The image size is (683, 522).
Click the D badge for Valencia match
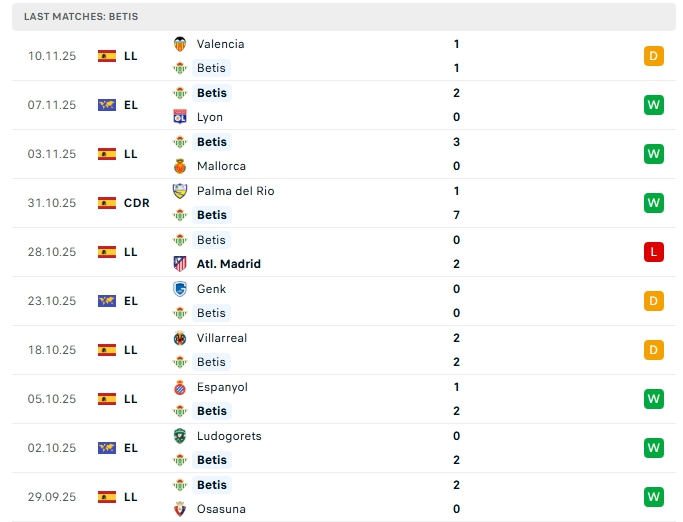(654, 56)
